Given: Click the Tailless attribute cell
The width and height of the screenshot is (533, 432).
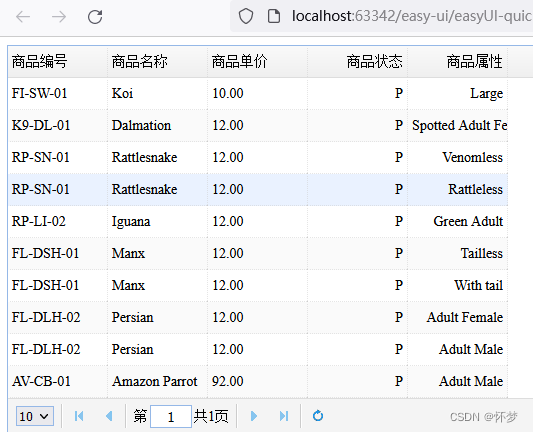Looking at the screenshot, I should point(458,253).
